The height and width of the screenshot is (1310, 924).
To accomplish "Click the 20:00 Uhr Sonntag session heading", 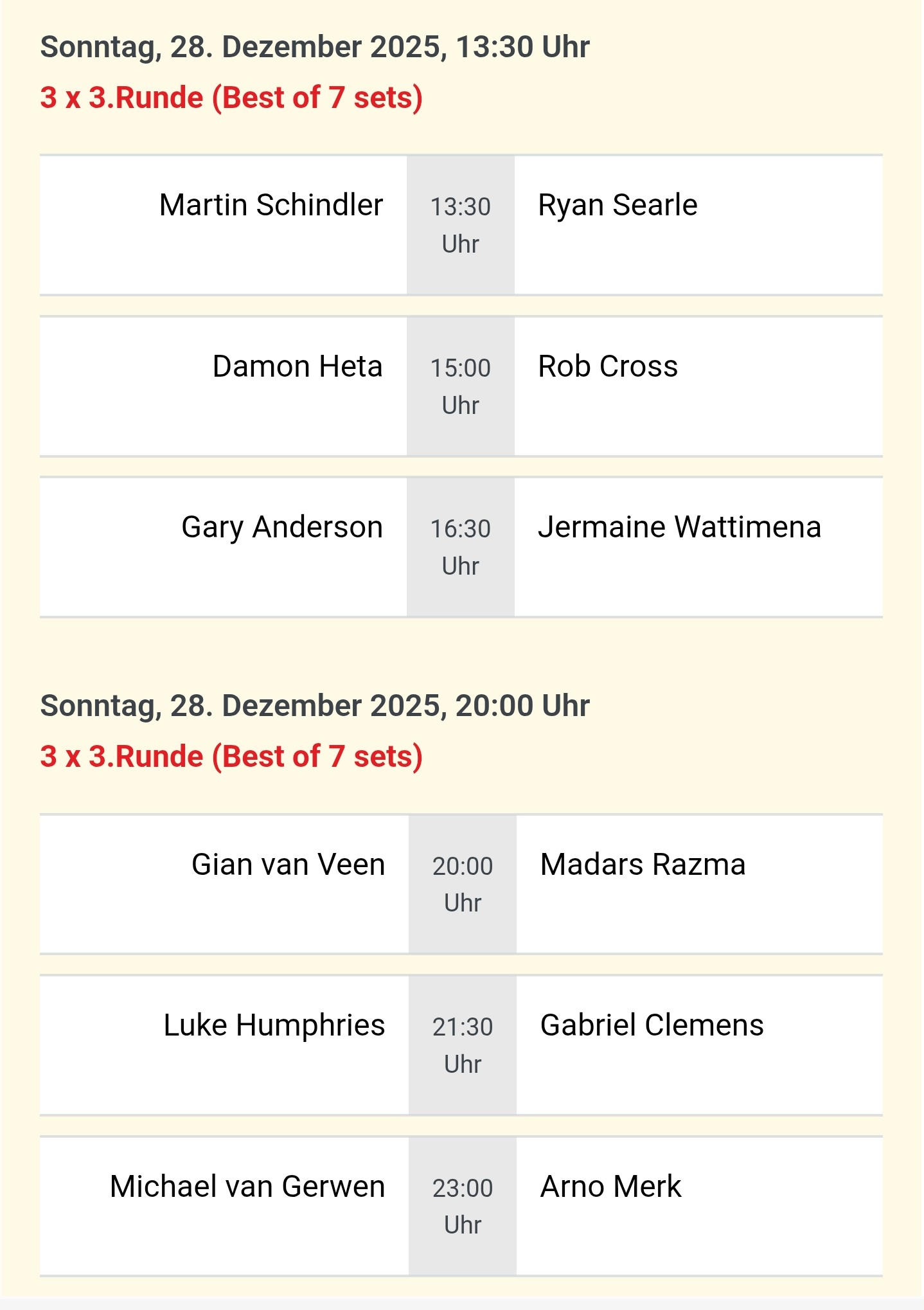I will coord(315,706).
